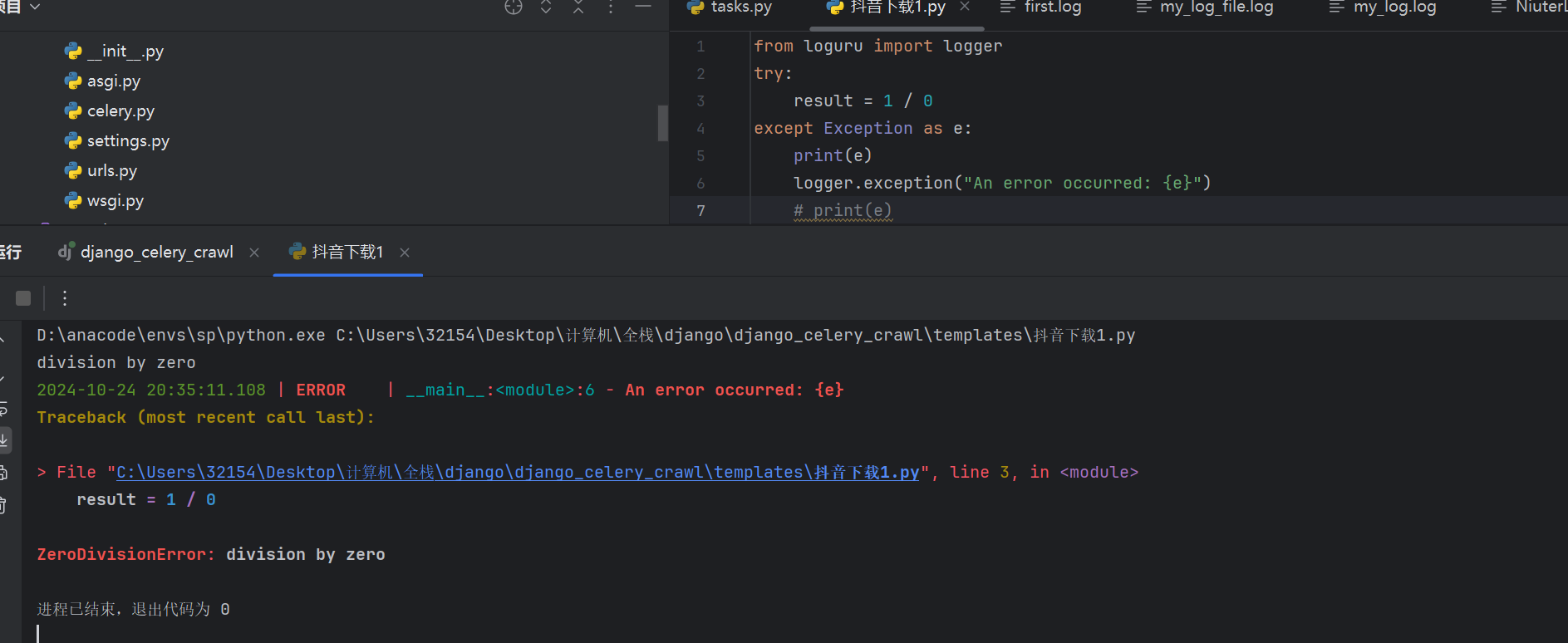Viewport: 1568px width, 643px height.
Task: Click the 'from loguru import logger' line
Action: point(878,47)
